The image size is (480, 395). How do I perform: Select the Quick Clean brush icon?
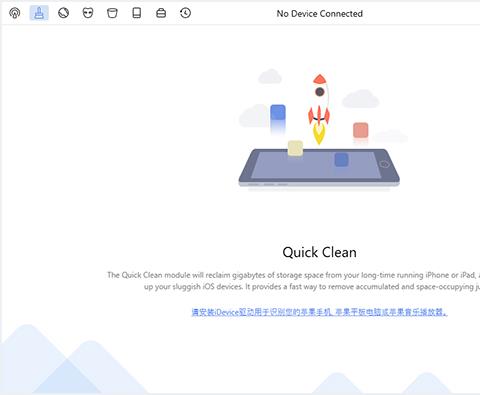pyautogui.click(x=39, y=13)
